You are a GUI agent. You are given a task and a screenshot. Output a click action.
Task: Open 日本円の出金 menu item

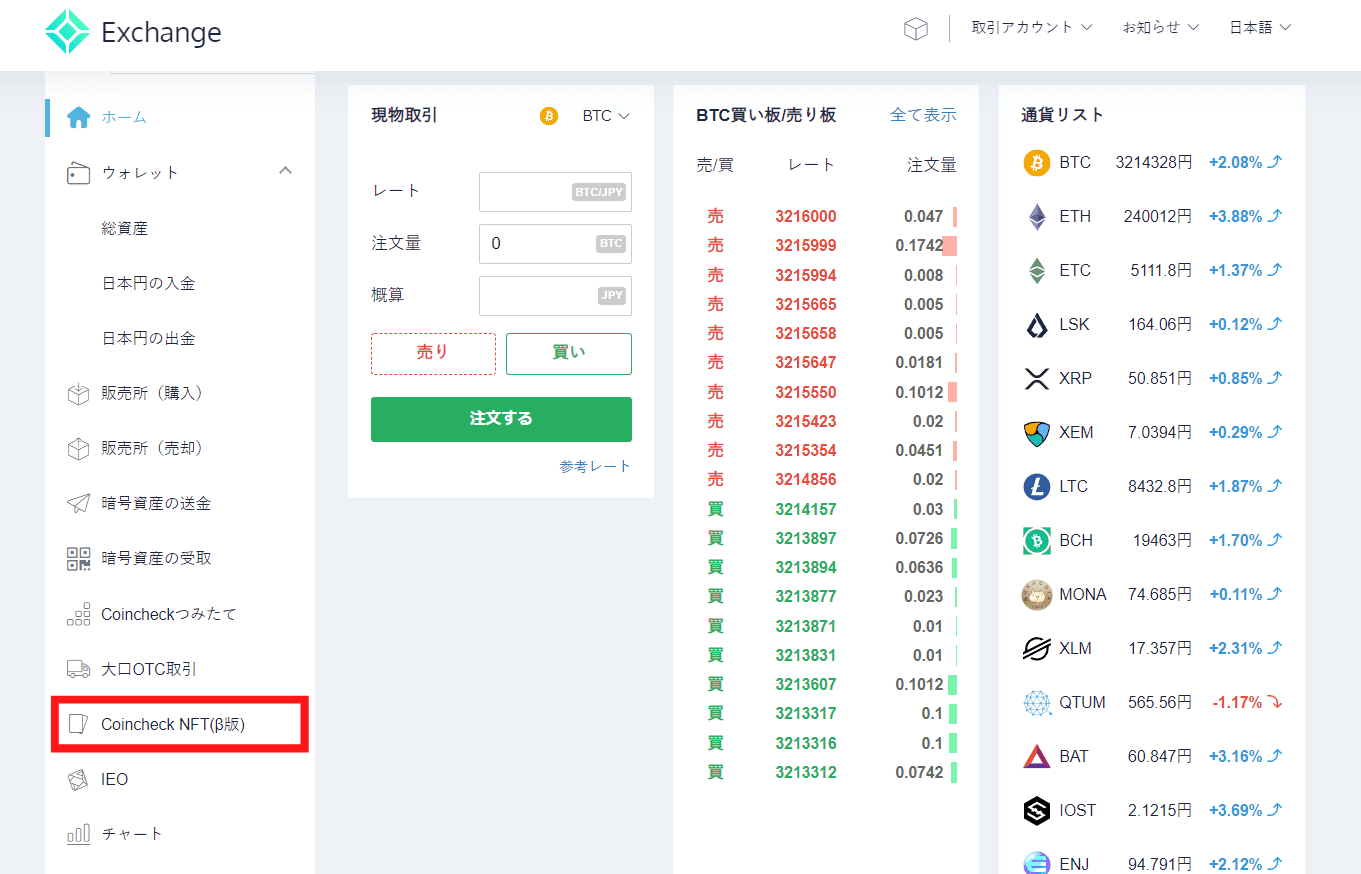click(x=148, y=338)
